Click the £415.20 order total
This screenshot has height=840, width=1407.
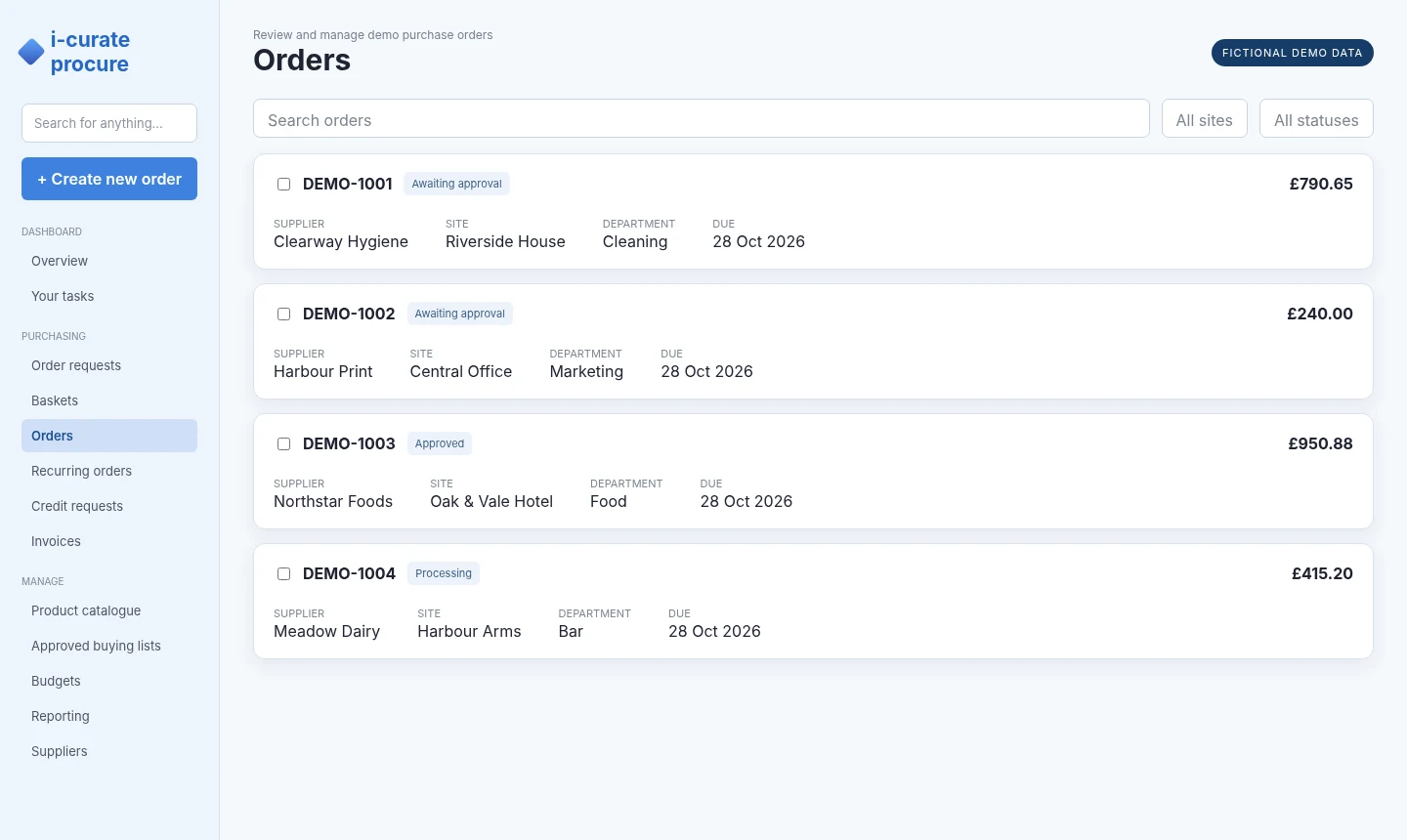[1322, 573]
